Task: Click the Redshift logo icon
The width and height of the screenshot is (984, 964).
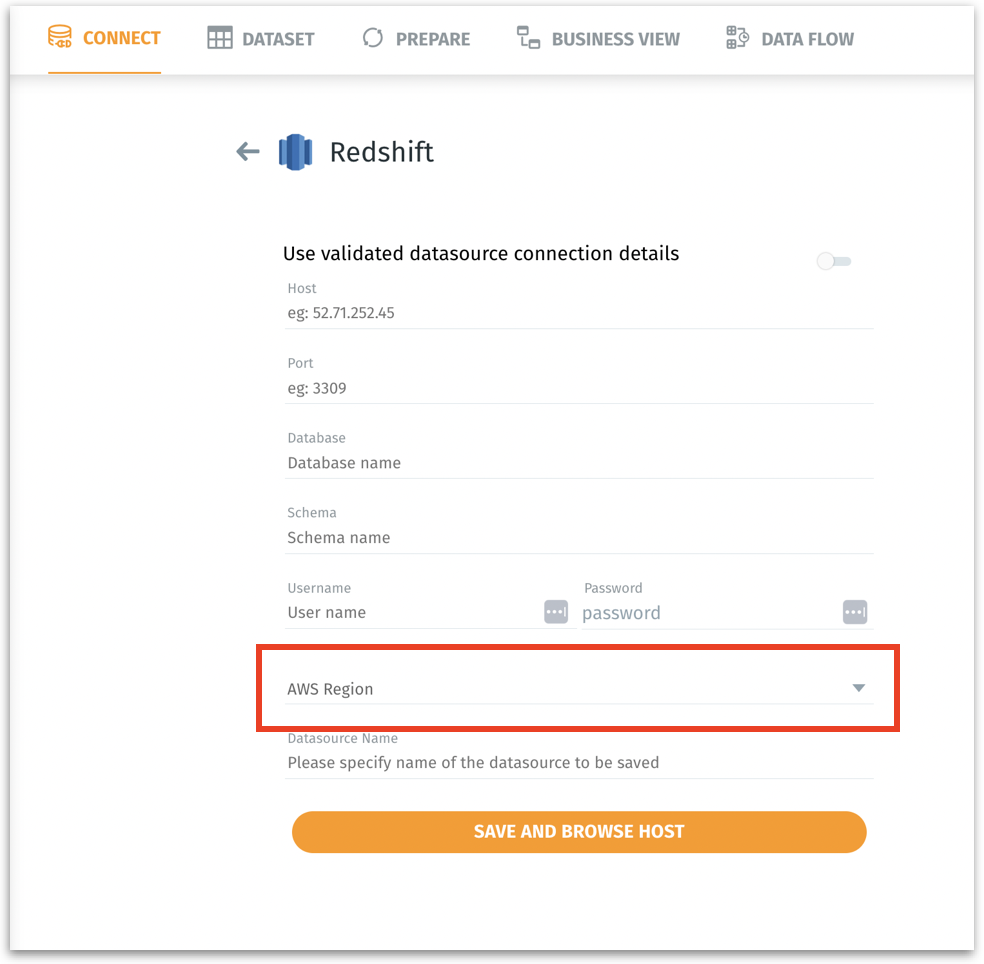Action: pyautogui.click(x=295, y=152)
